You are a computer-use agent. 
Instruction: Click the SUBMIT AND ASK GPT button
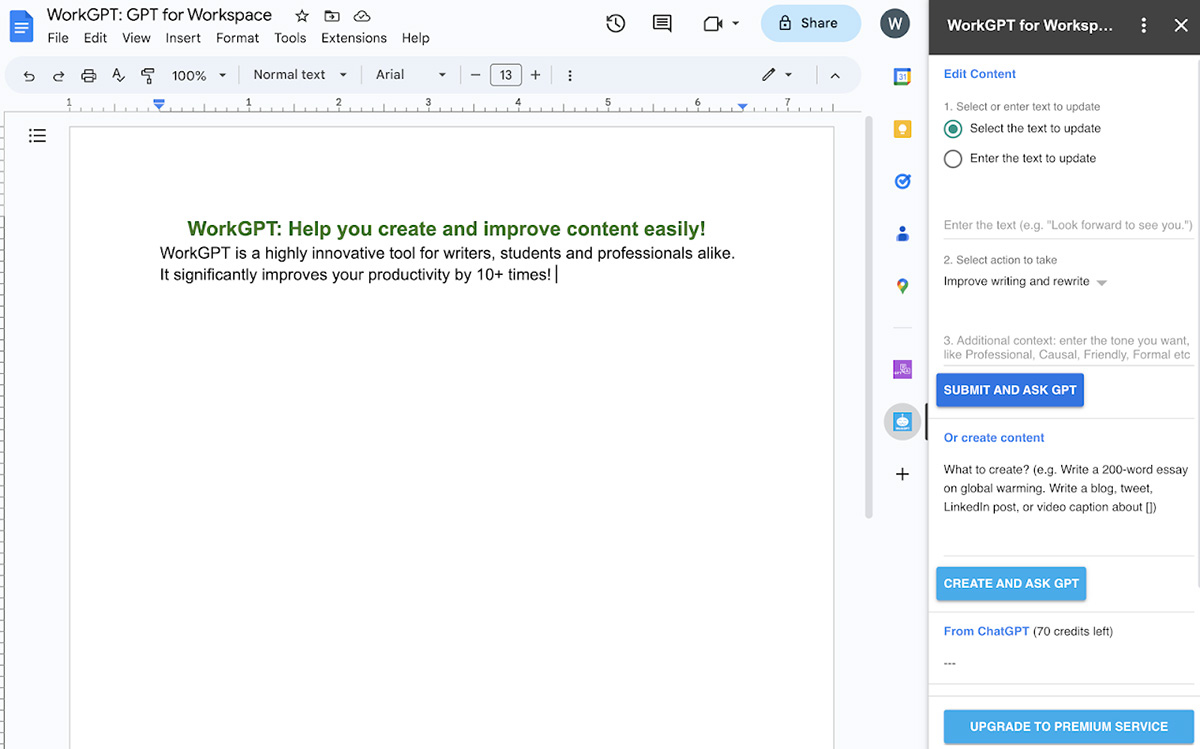pos(1010,390)
